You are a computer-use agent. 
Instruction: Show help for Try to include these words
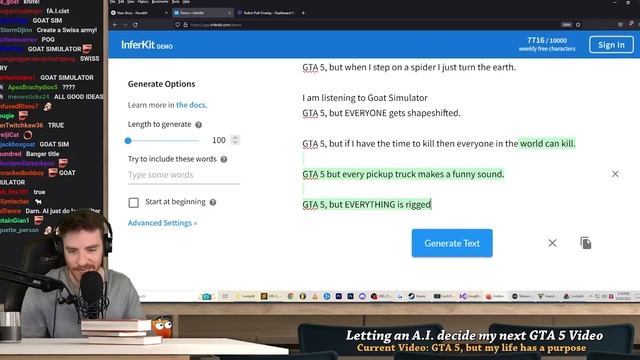click(224, 160)
